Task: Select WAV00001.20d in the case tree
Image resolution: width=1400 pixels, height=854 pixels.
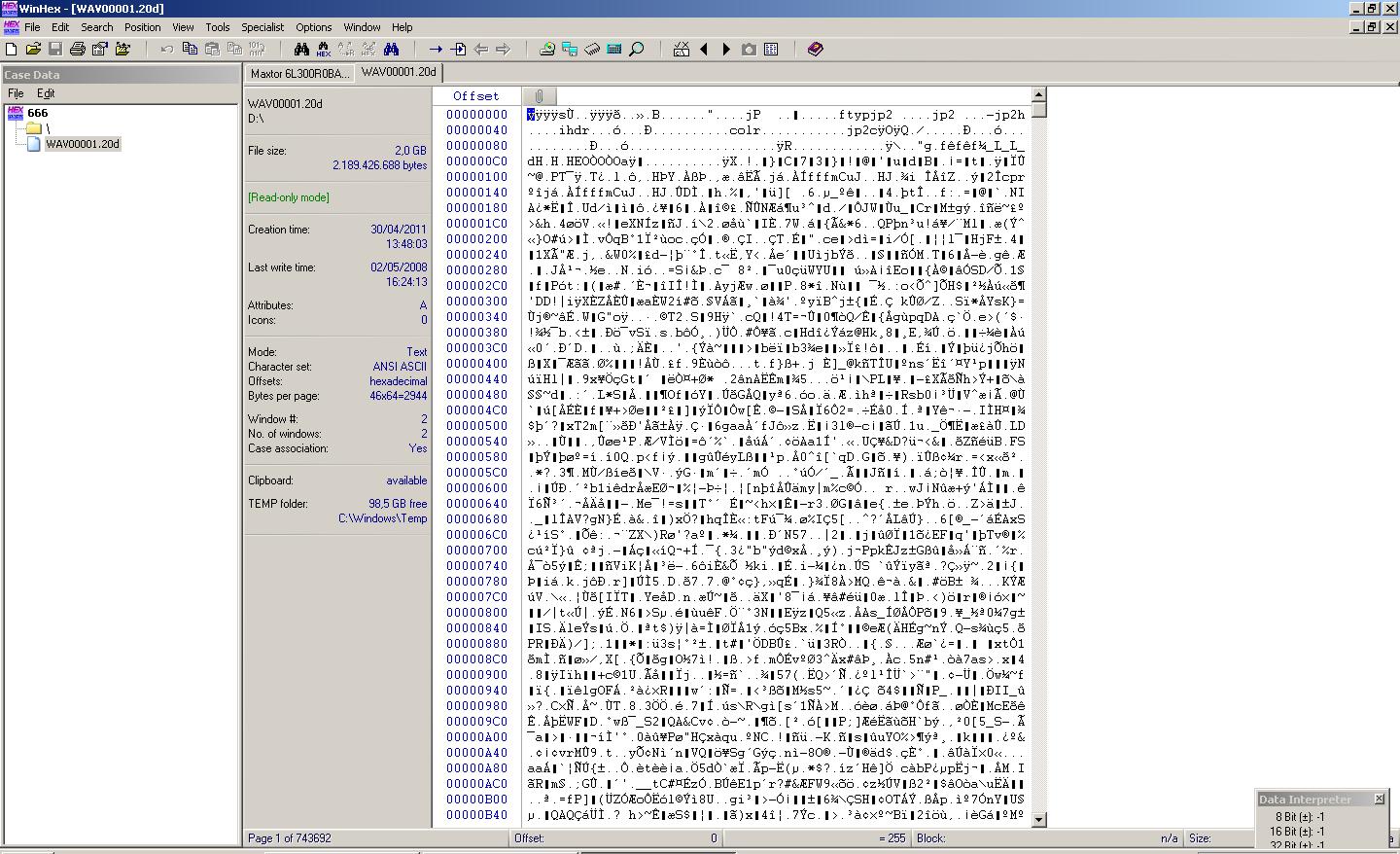Action: point(83,144)
